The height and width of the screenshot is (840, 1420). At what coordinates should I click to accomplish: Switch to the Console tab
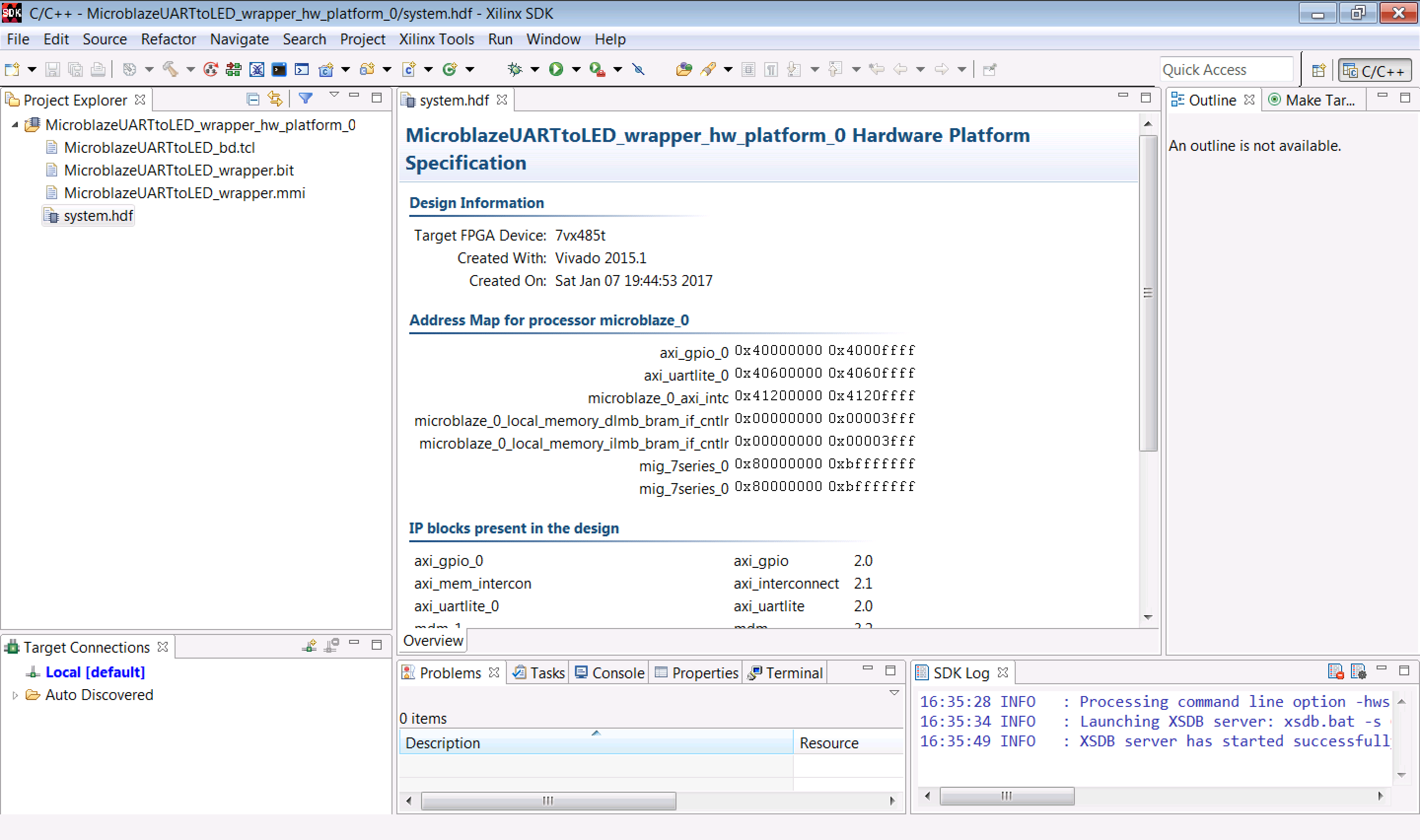(x=609, y=672)
